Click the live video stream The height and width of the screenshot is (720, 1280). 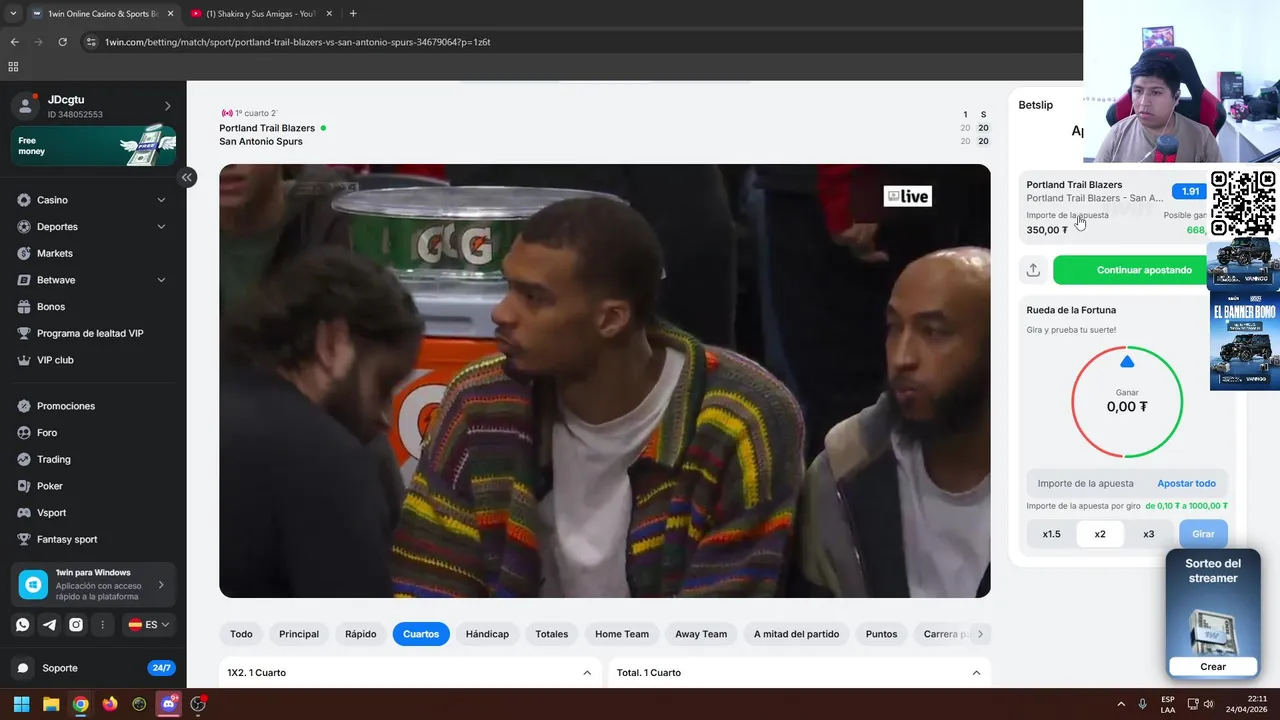point(605,381)
